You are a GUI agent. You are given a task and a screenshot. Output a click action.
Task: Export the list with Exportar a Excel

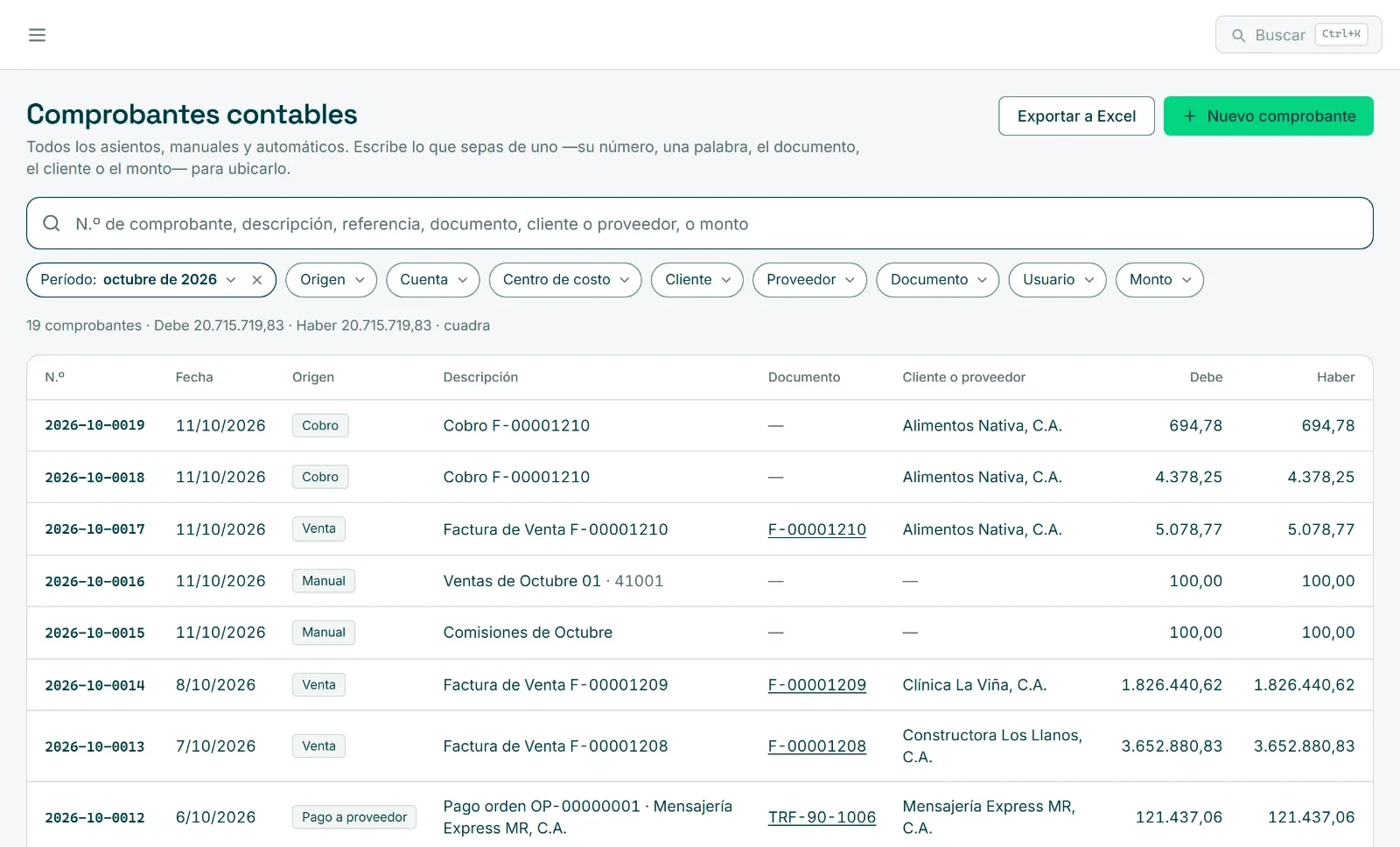1076,115
